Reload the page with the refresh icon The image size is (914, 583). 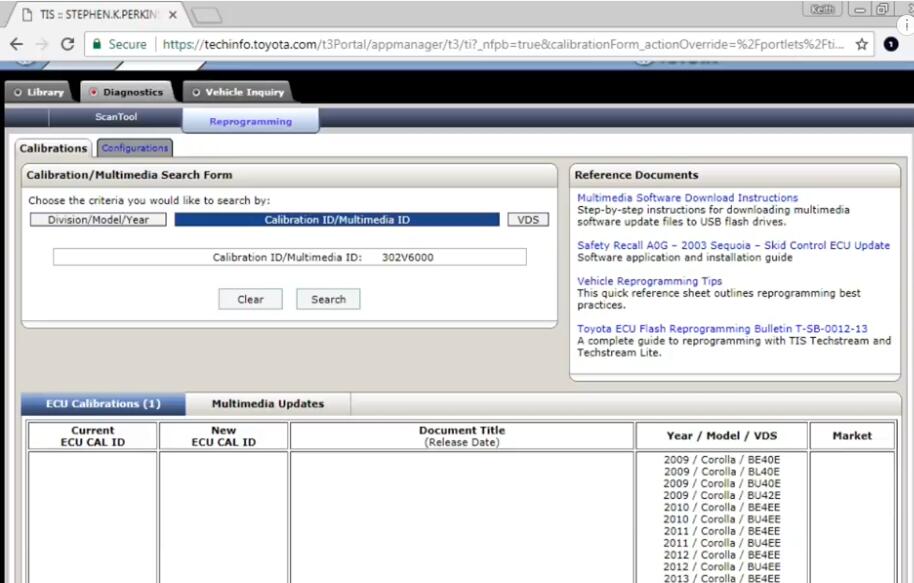coord(68,44)
